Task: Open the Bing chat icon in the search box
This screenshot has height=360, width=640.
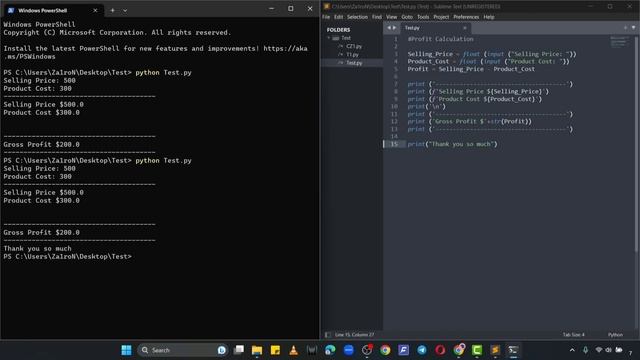Action: coord(222,350)
